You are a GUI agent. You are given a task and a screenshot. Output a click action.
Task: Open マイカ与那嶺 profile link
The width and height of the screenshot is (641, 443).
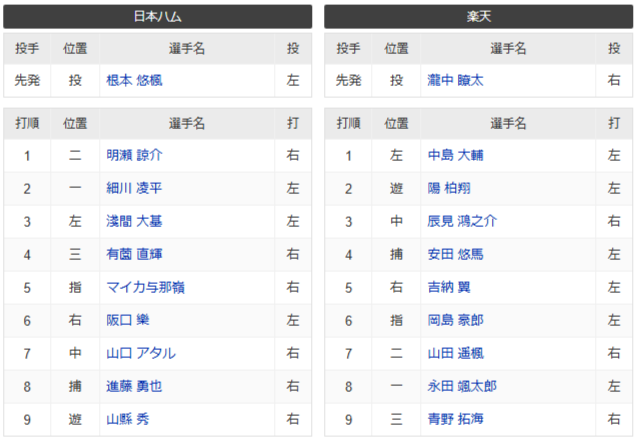tap(145, 288)
